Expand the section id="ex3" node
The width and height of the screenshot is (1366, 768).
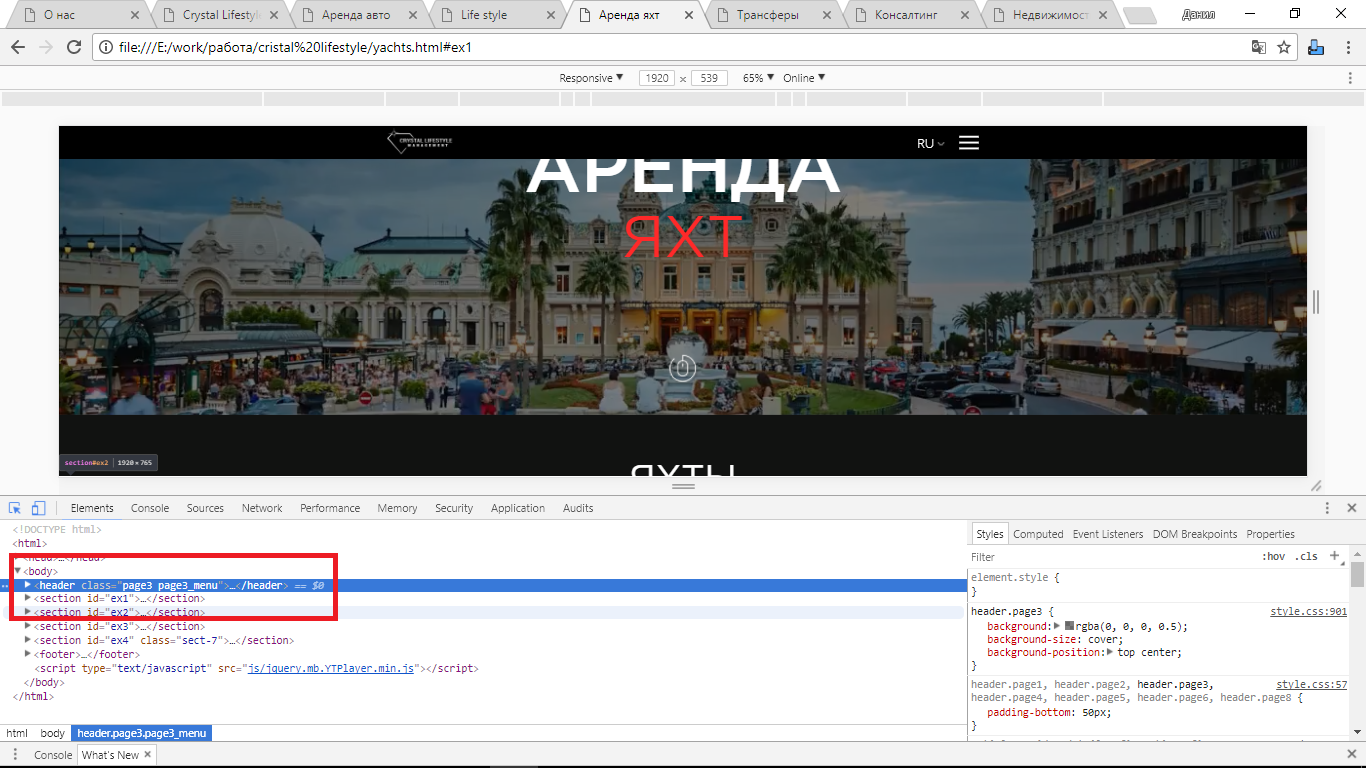[28, 626]
